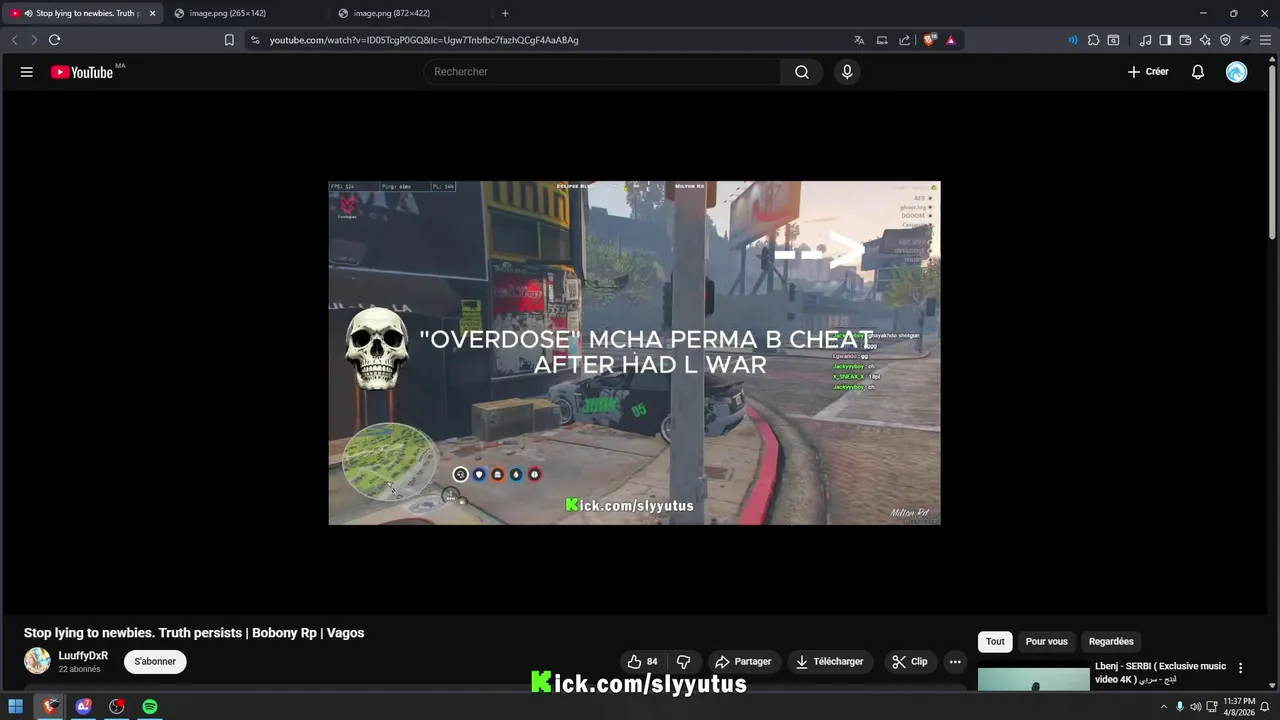1280x720 pixels.
Task: Reload the current page
Action: click(54, 40)
